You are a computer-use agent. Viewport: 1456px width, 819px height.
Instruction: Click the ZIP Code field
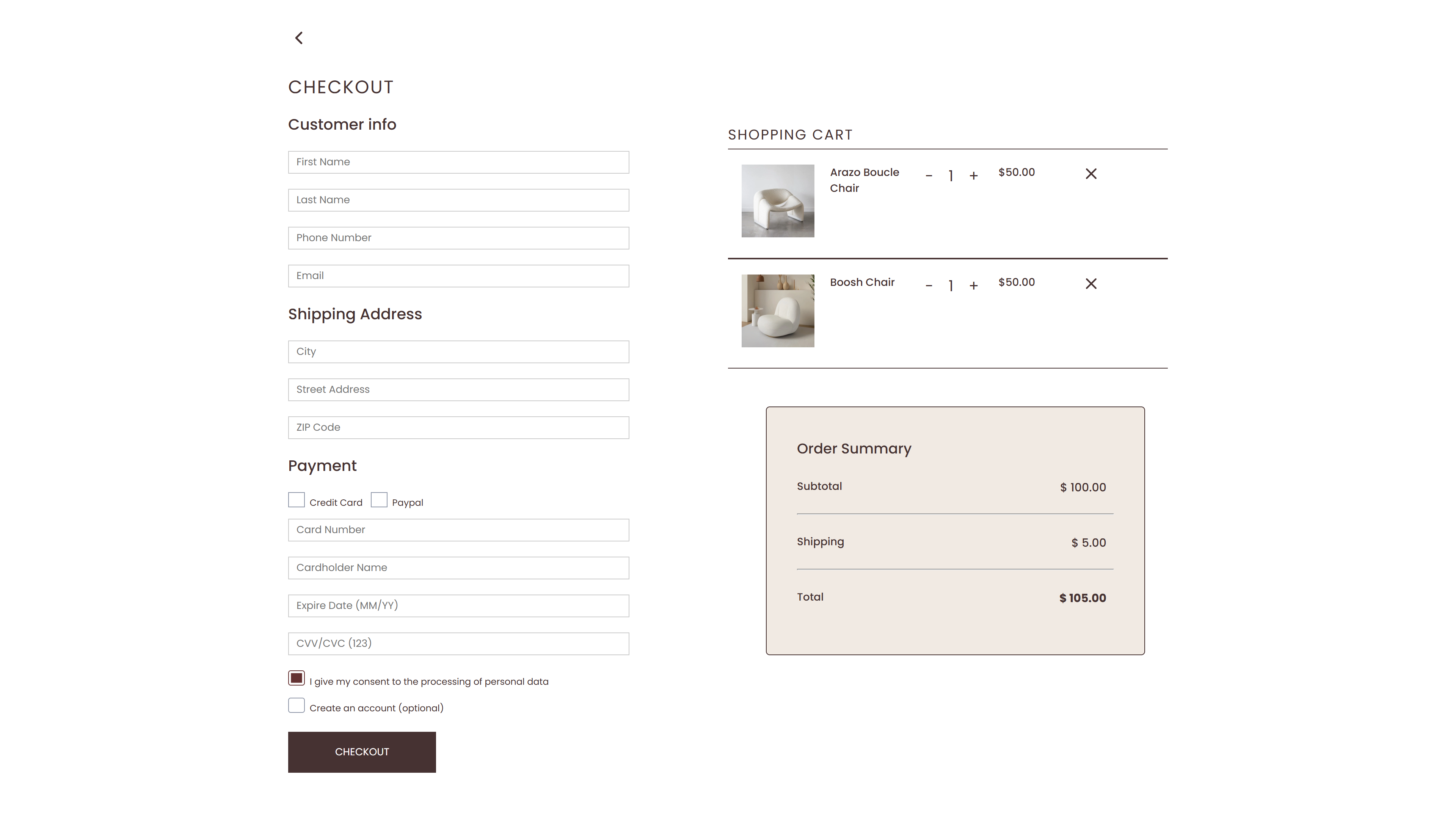click(x=458, y=427)
